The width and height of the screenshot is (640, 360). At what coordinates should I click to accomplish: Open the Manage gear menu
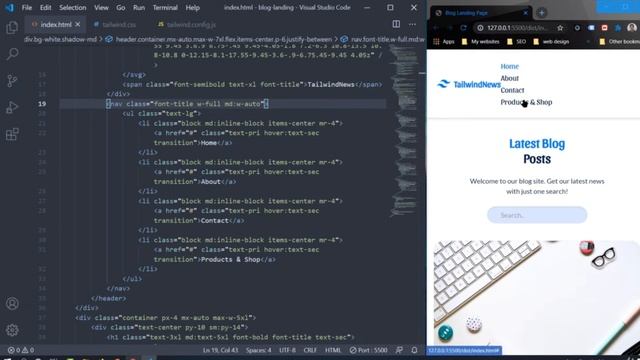coord(12,330)
